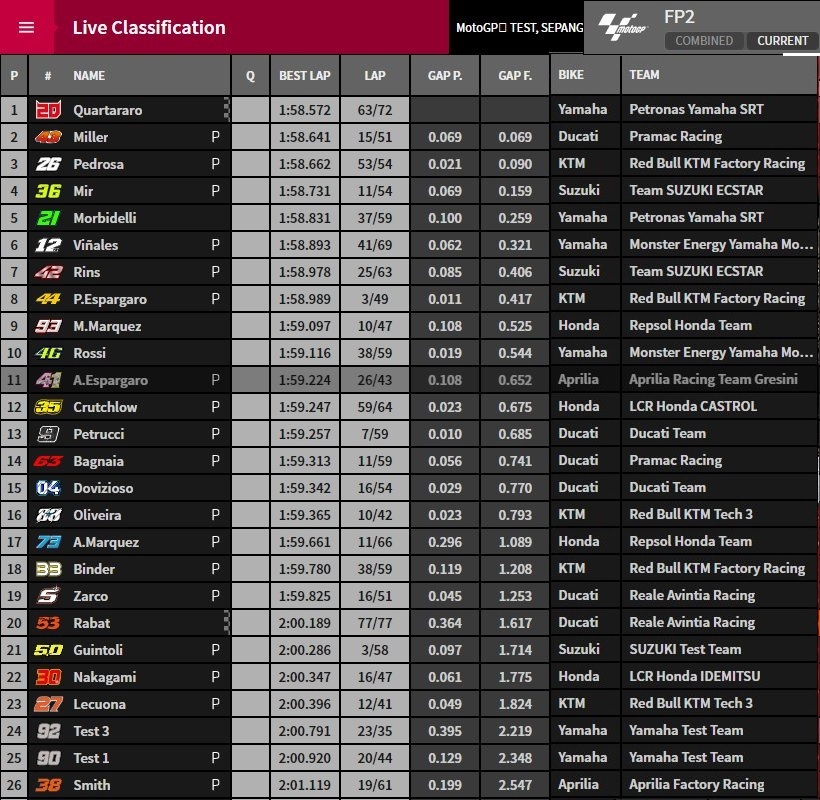Select Quartararo's number 20 badge

pos(48,110)
